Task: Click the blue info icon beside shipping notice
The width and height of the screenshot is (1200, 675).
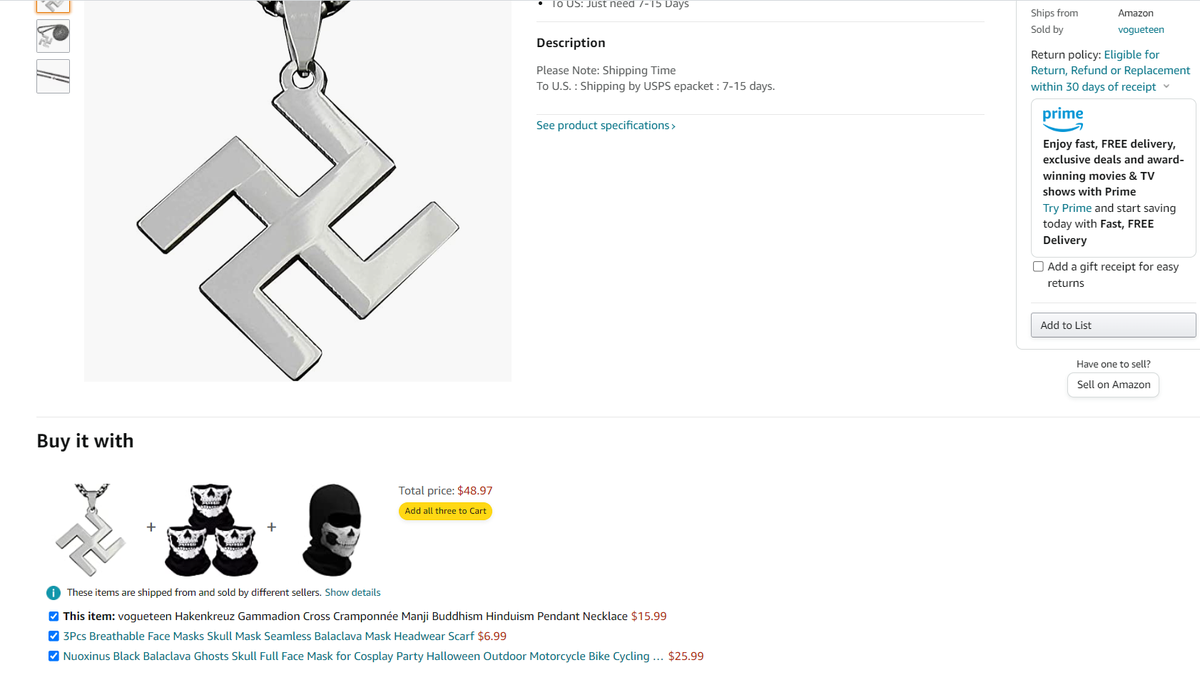Action: 54,593
